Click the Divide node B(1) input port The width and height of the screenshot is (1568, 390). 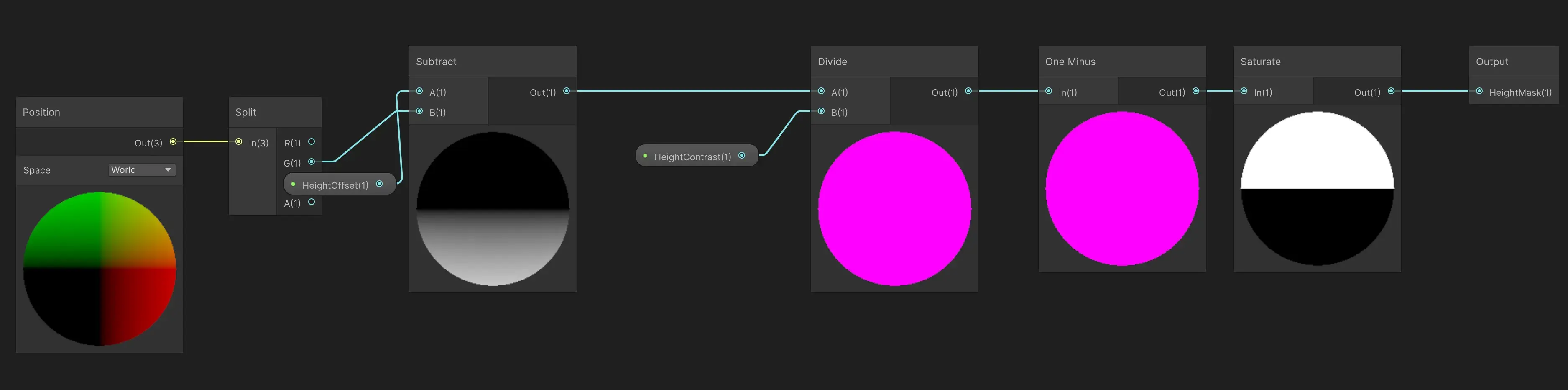pyautogui.click(x=821, y=111)
